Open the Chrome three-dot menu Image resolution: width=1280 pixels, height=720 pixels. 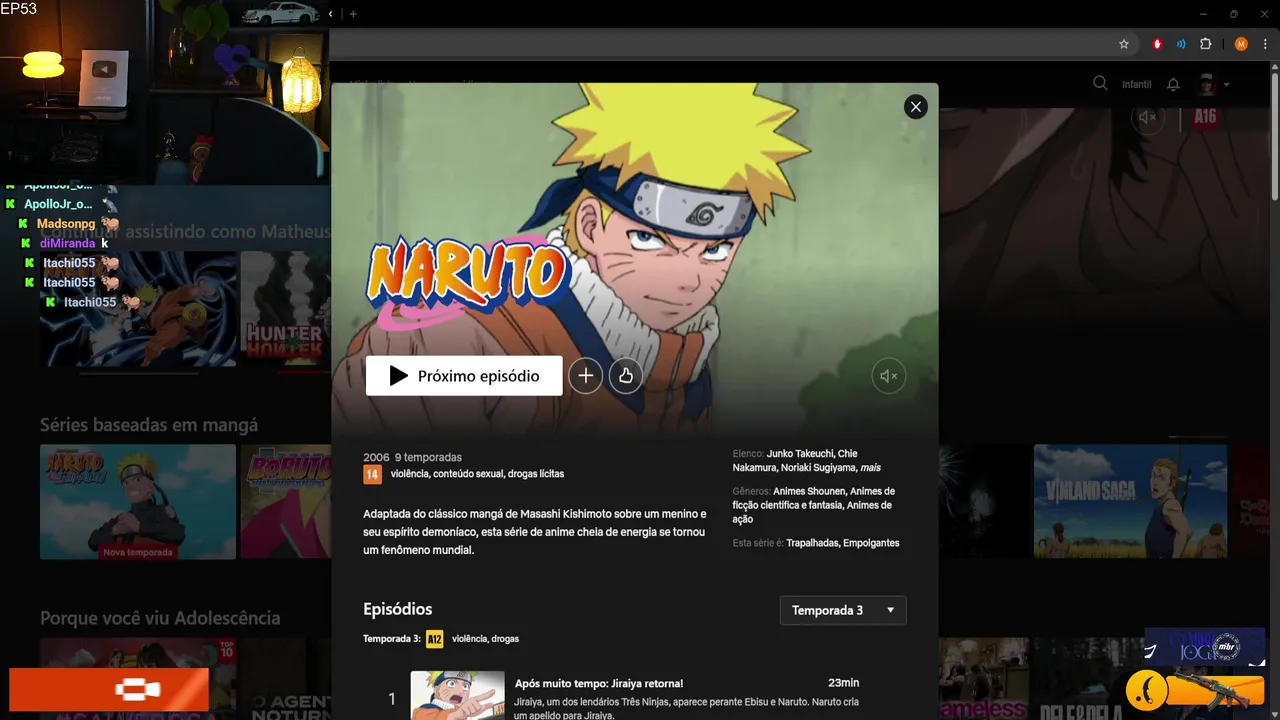tap(1264, 44)
